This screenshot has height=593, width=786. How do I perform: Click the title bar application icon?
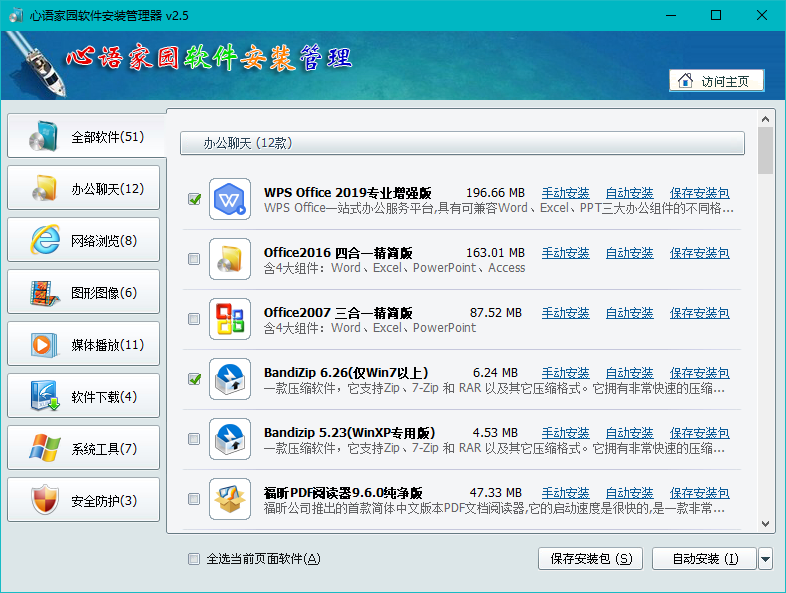click(17, 16)
